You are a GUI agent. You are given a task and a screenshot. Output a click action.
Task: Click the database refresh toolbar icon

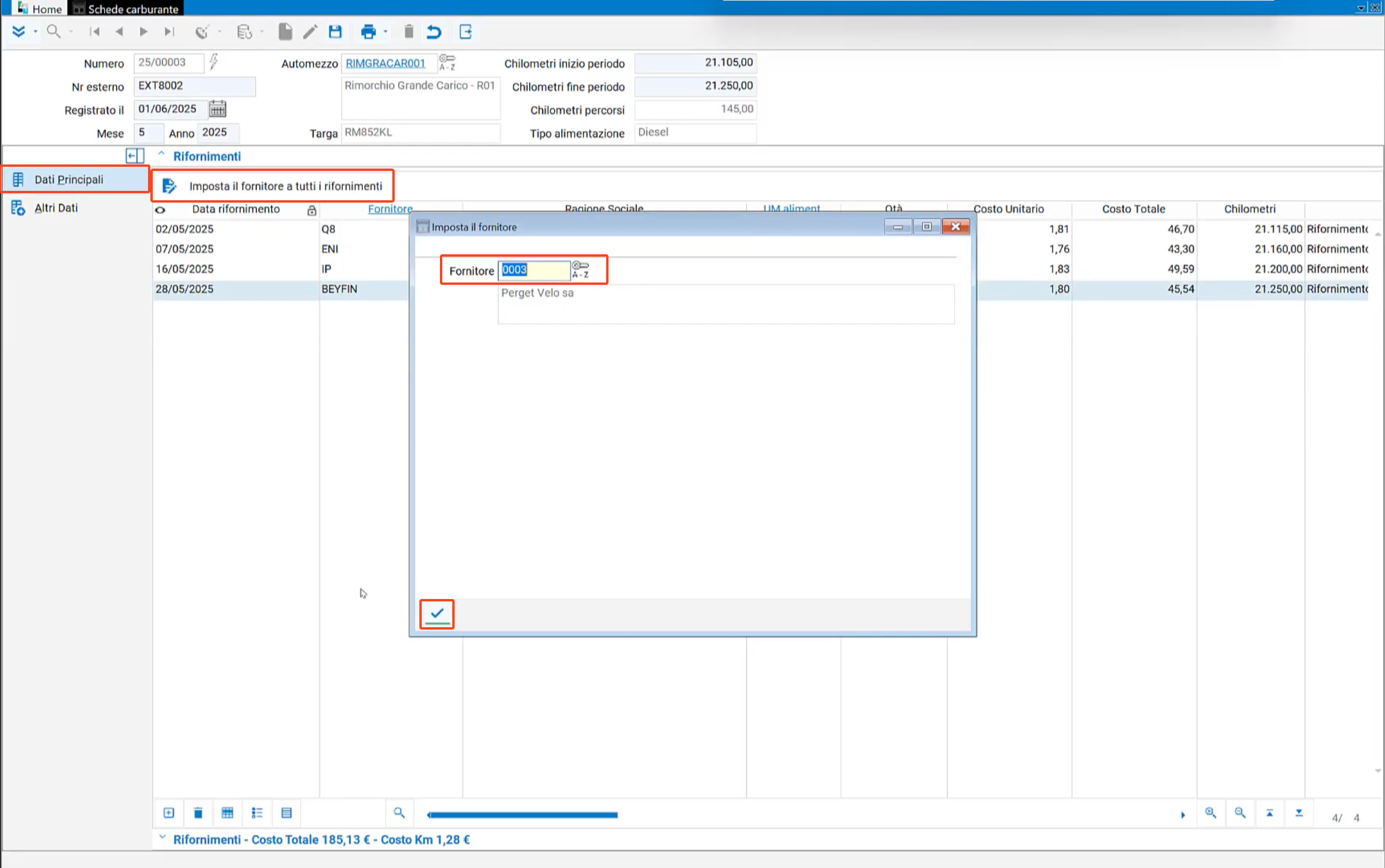(244, 32)
